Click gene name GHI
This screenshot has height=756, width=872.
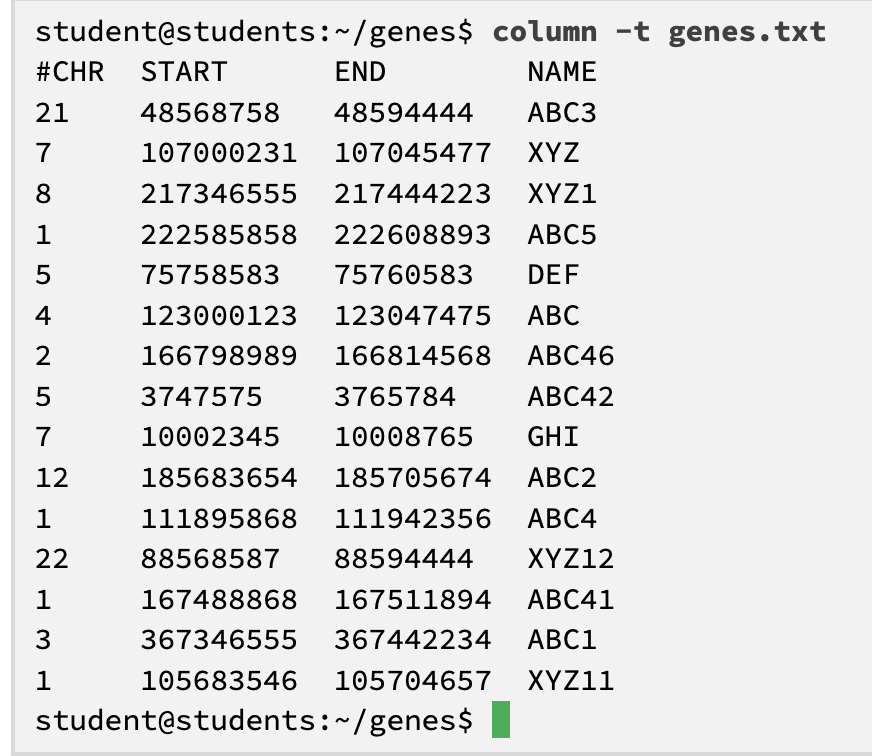(x=553, y=437)
